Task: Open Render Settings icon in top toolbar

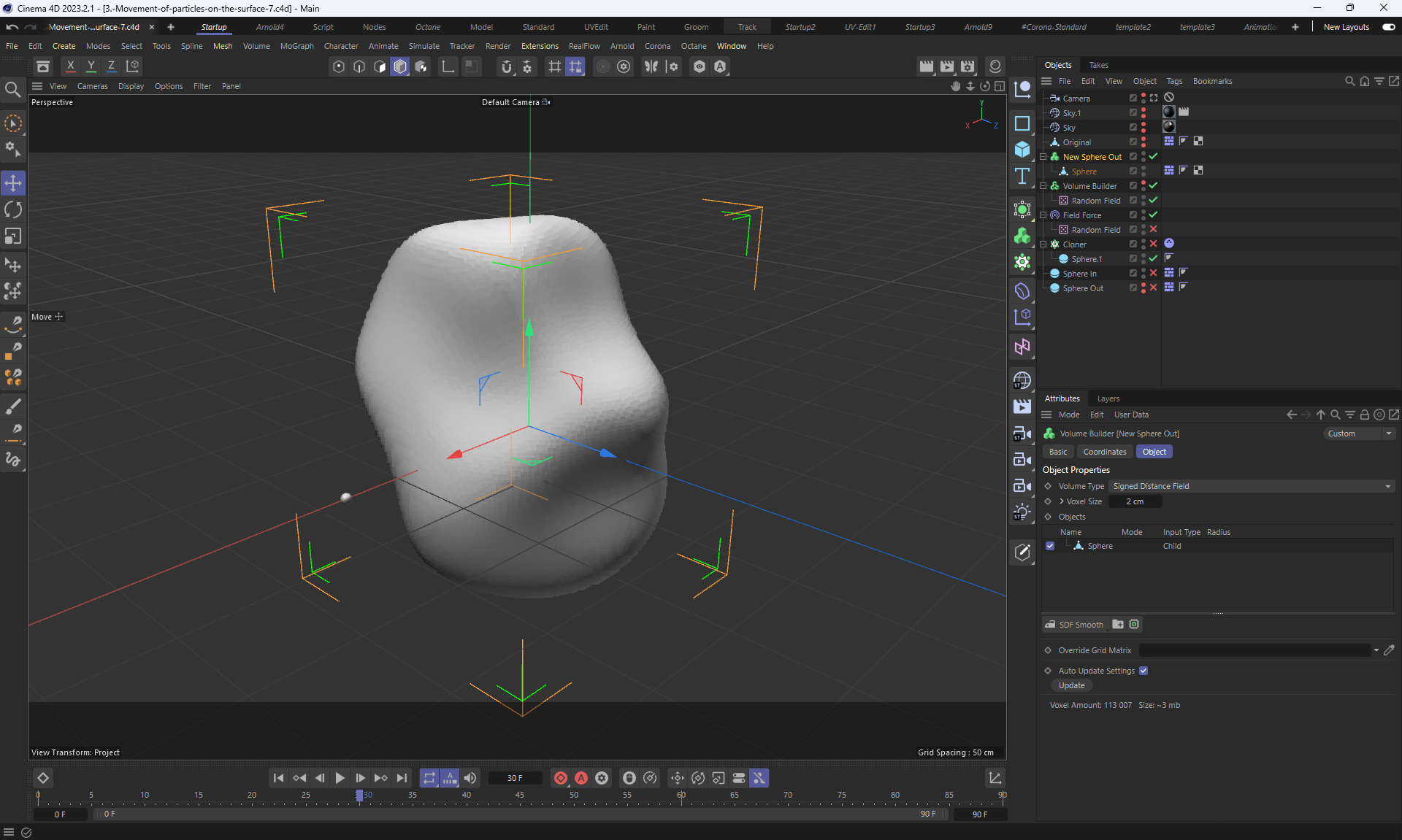Action: (x=968, y=66)
